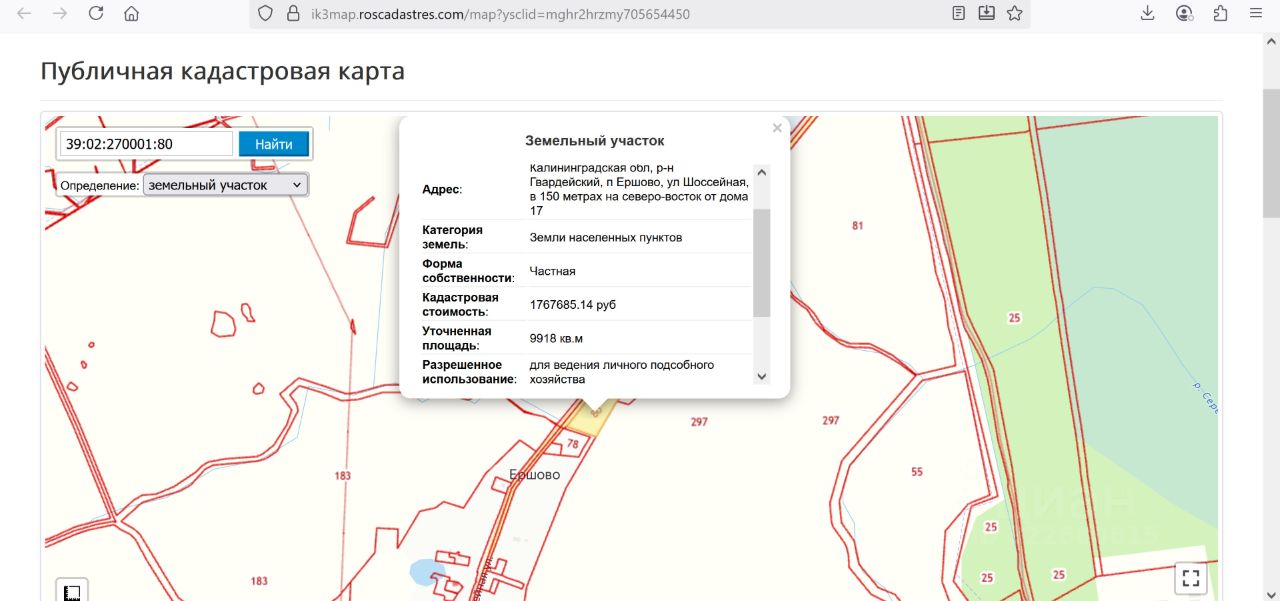
Task: Open the Firefox hamburger menu
Action: click(1256, 14)
